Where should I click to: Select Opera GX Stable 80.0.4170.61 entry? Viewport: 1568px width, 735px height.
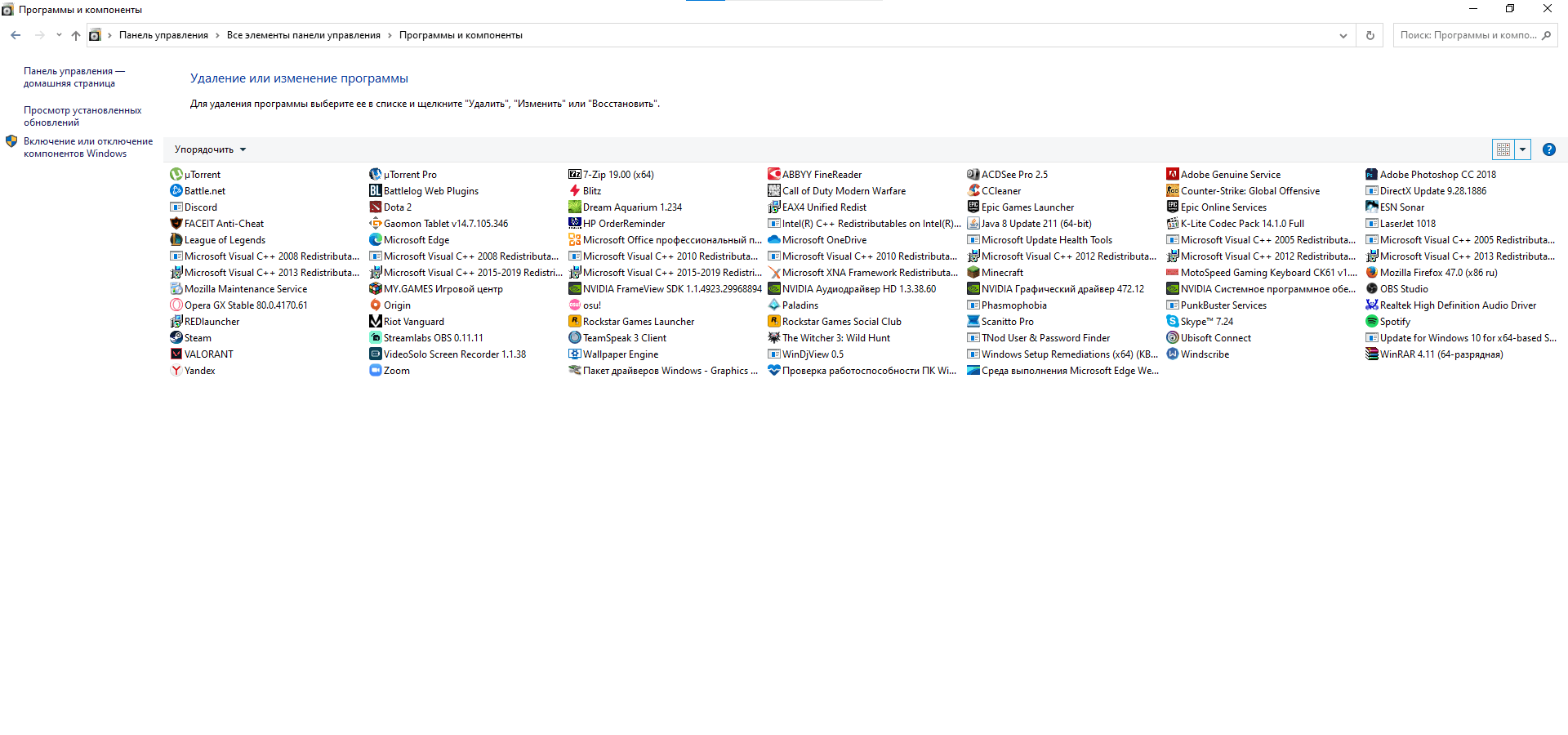click(239, 305)
